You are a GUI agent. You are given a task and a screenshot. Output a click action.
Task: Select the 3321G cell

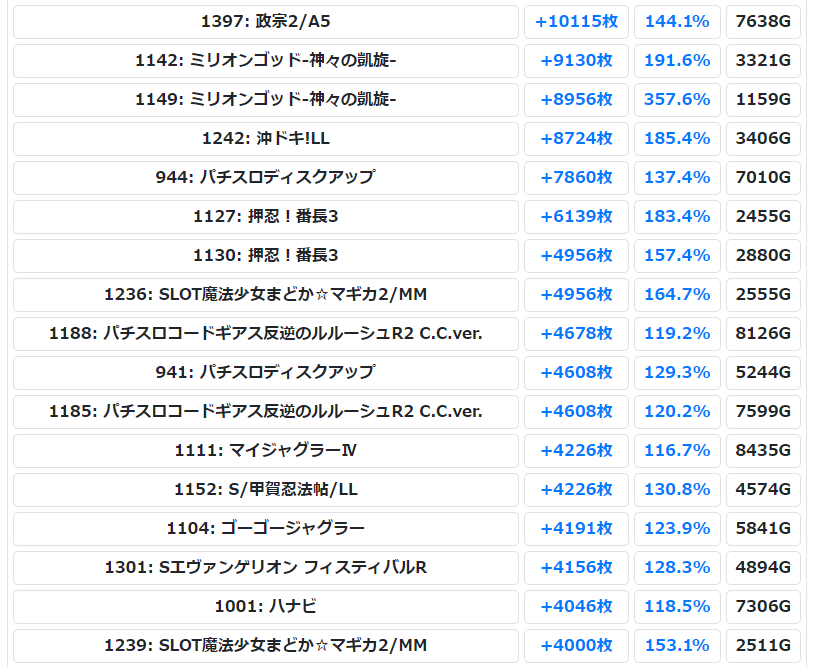click(763, 61)
